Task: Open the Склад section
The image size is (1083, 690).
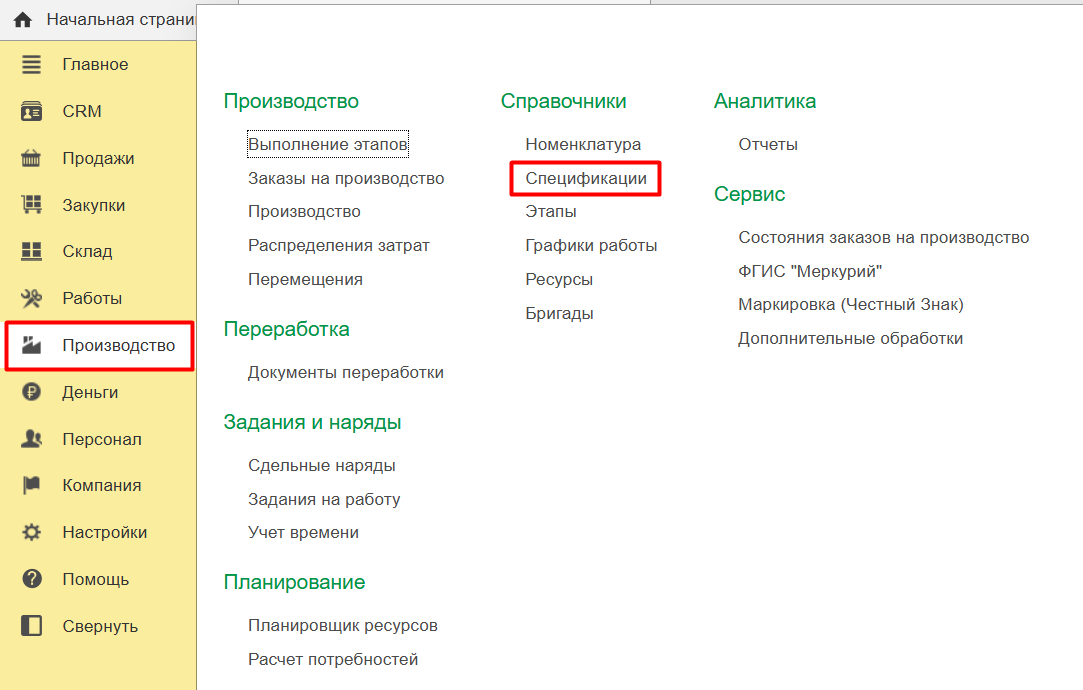Action: pos(87,251)
